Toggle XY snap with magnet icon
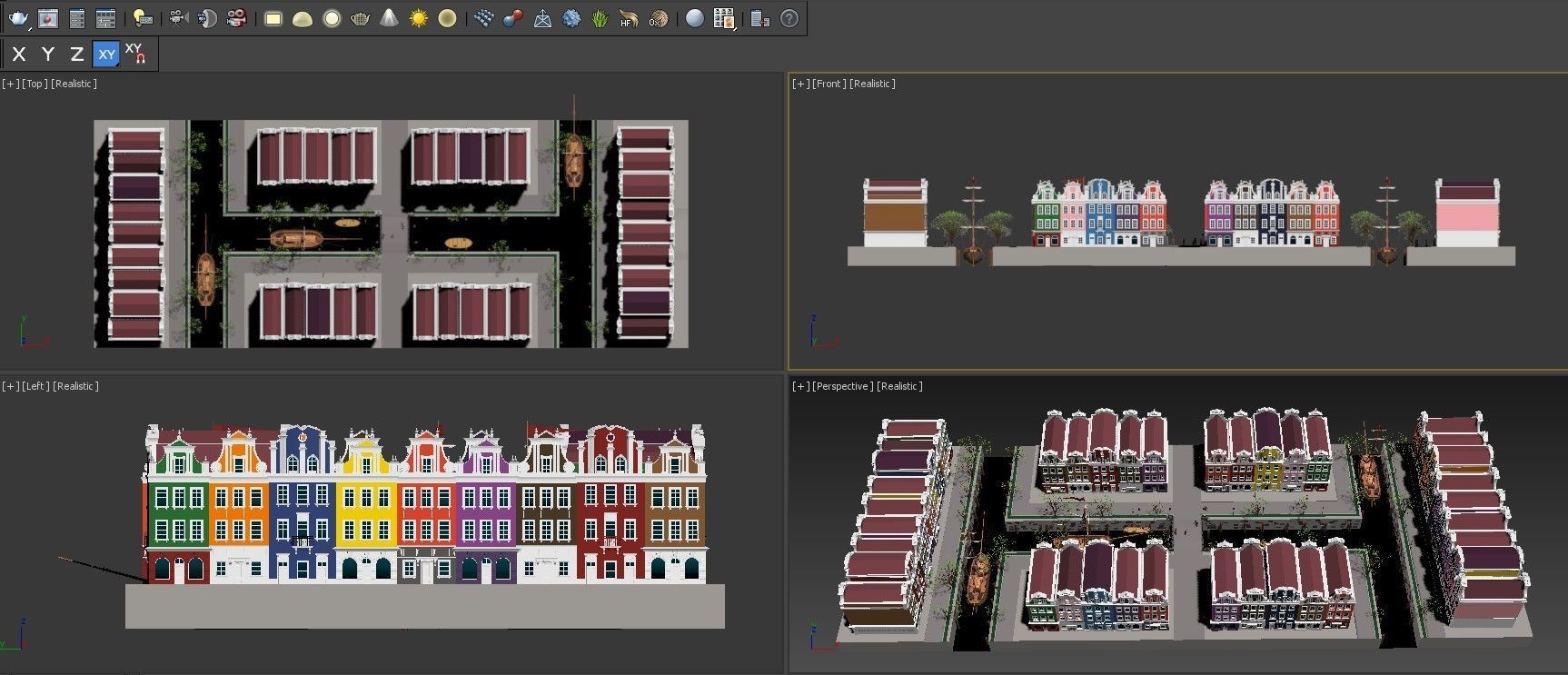Image resolution: width=1568 pixels, height=675 pixels. pos(135,55)
